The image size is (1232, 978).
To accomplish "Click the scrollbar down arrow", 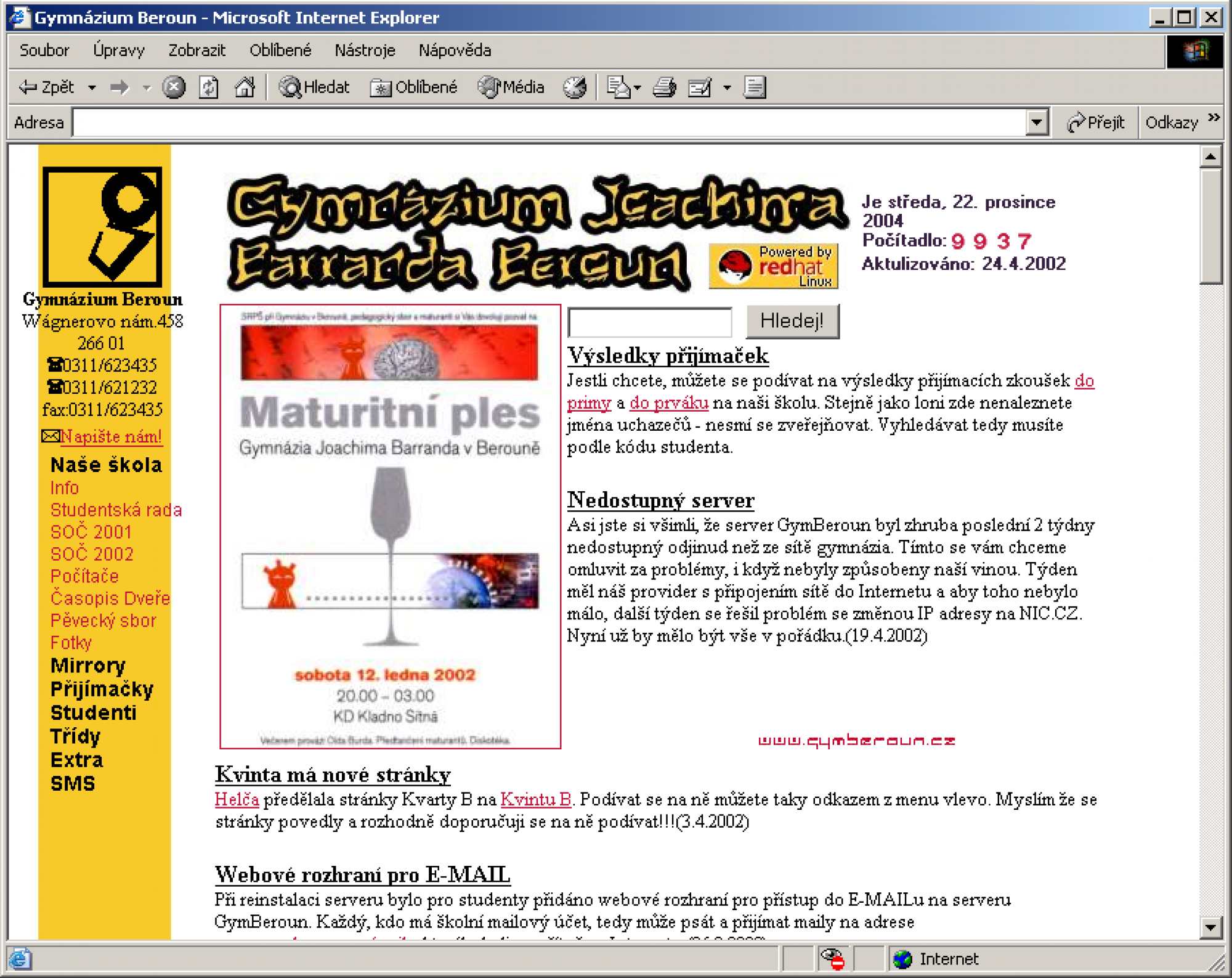I will (1210, 927).
